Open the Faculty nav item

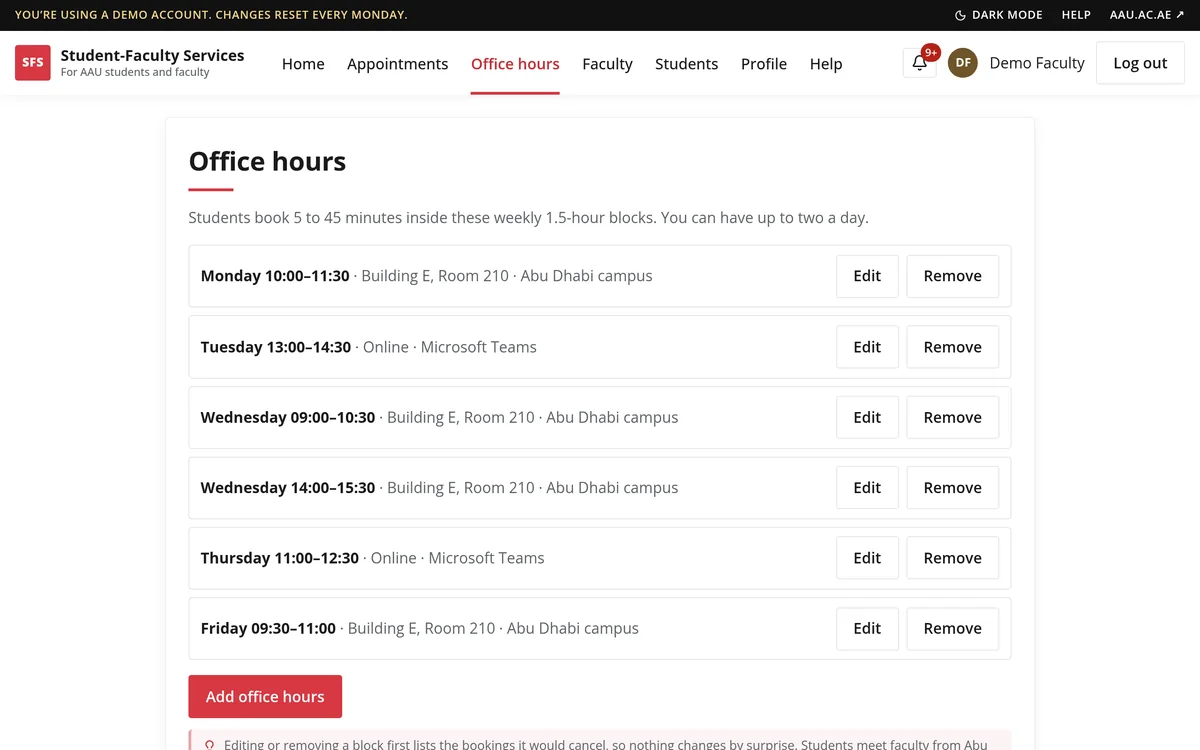point(607,64)
